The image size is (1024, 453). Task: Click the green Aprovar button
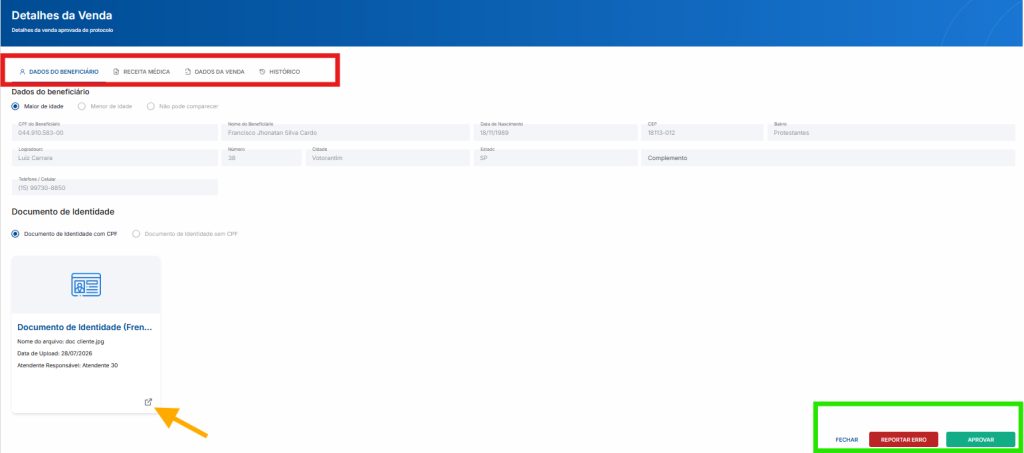(x=980, y=440)
